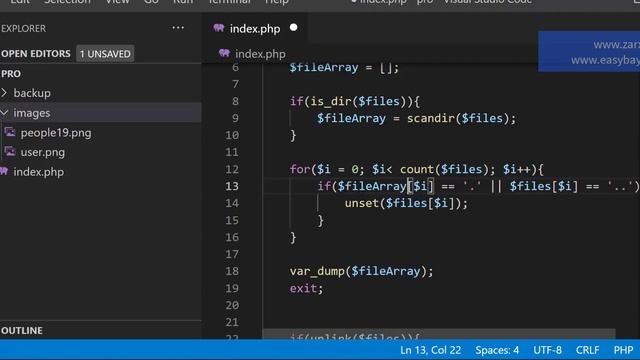Click the image icon beside user.png
The height and width of the screenshot is (360, 640).
coord(10,152)
